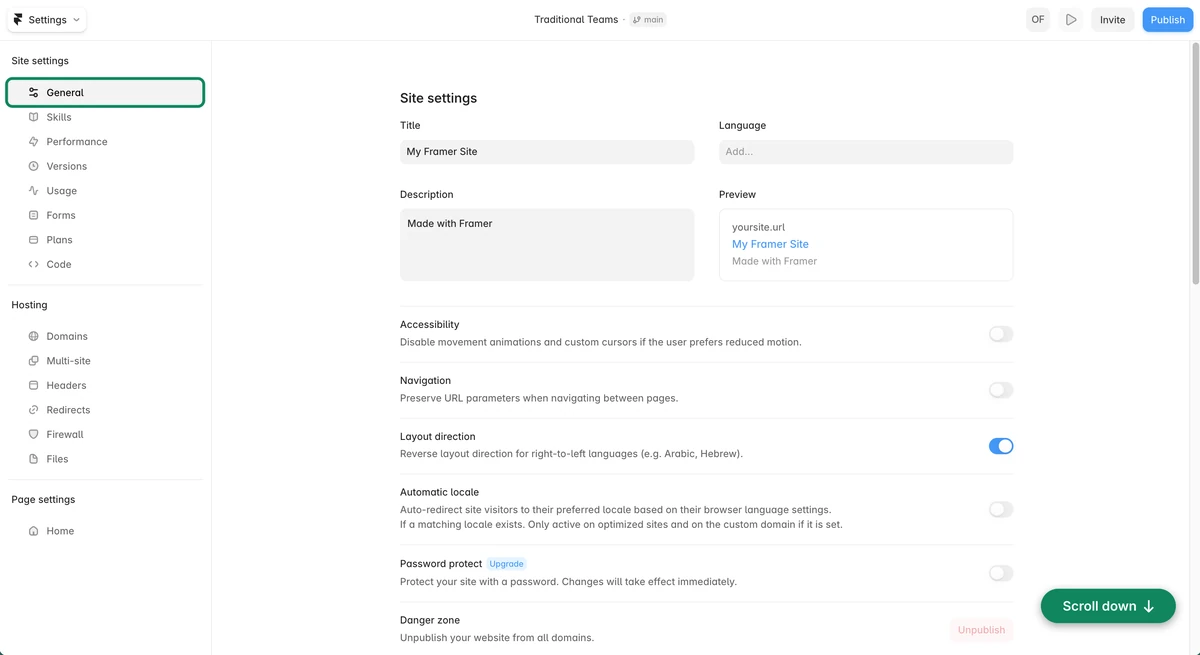Click the Redirects link icon

[x=34, y=410]
